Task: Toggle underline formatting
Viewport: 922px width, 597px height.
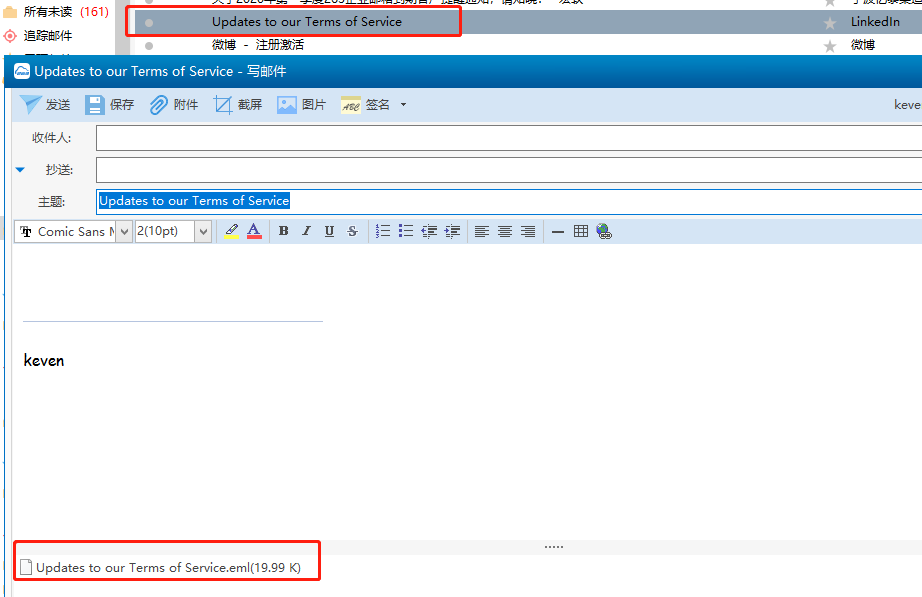Action: (x=329, y=231)
